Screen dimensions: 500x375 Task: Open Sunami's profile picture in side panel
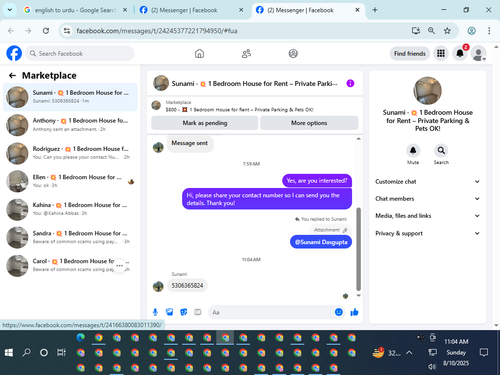pos(427,91)
